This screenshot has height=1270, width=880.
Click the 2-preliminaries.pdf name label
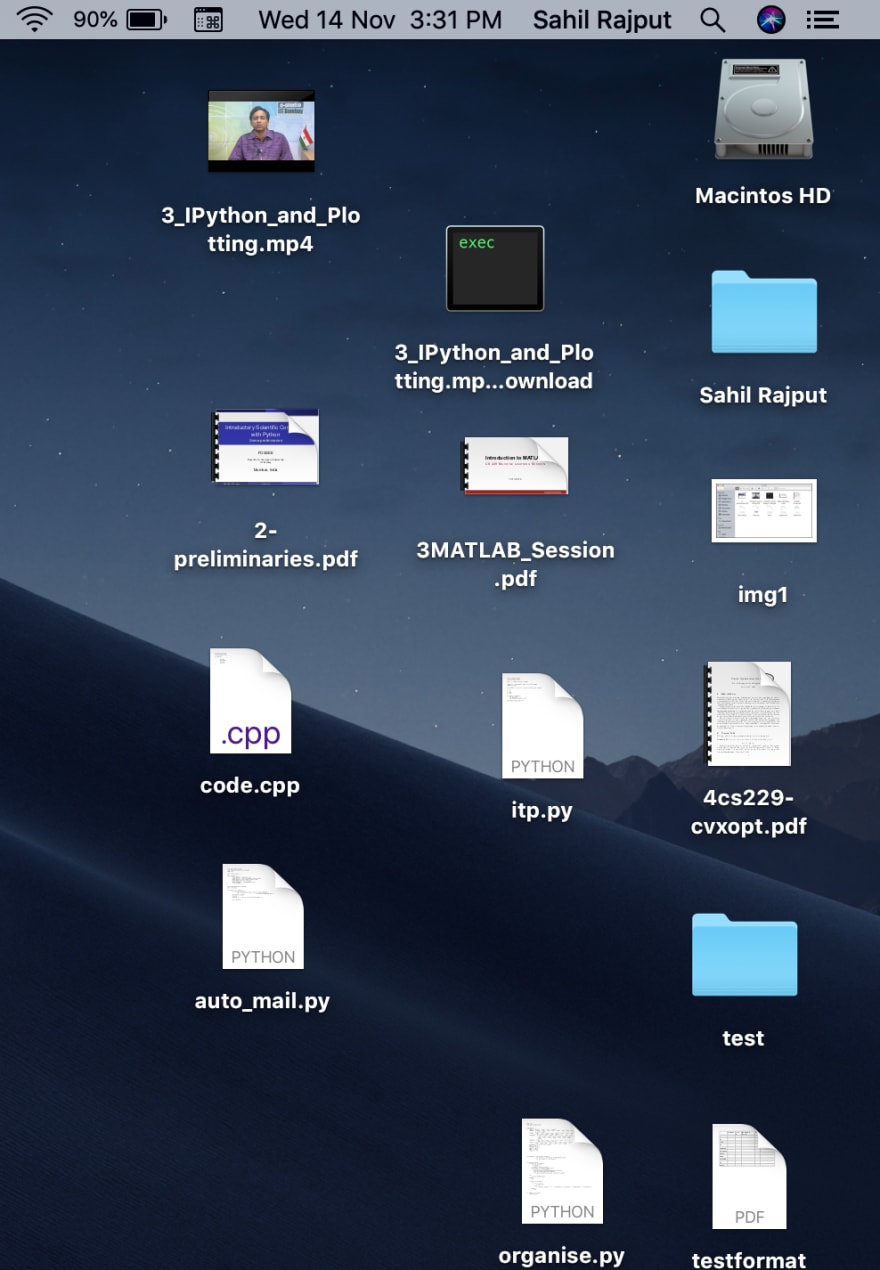coord(265,545)
